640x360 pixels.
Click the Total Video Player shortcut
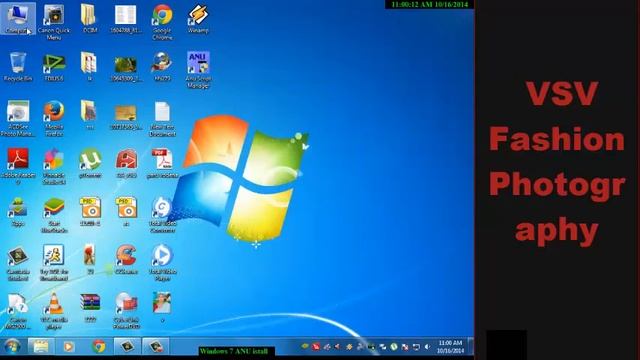[162, 262]
